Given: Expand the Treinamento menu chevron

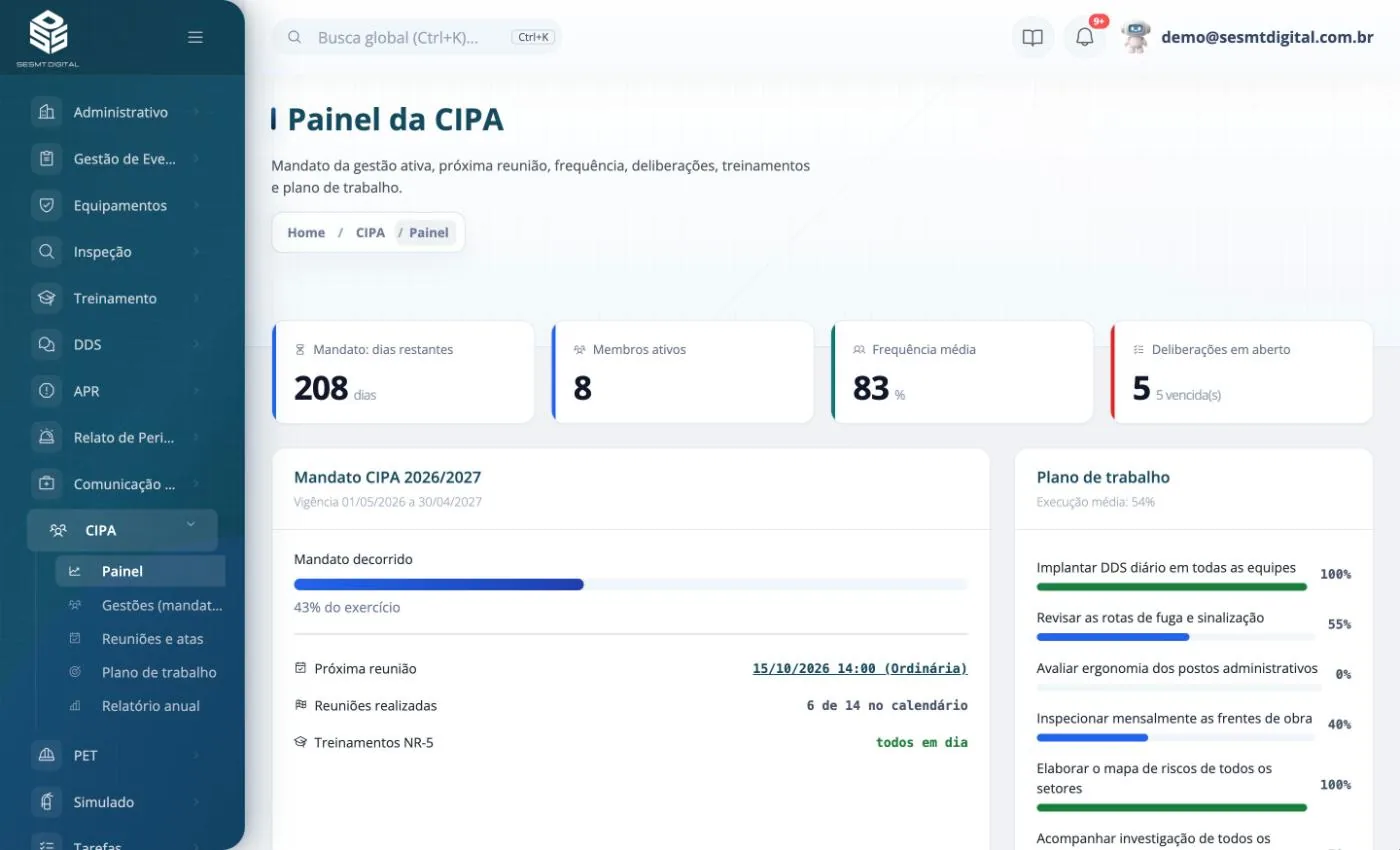Looking at the screenshot, I should coord(196,298).
